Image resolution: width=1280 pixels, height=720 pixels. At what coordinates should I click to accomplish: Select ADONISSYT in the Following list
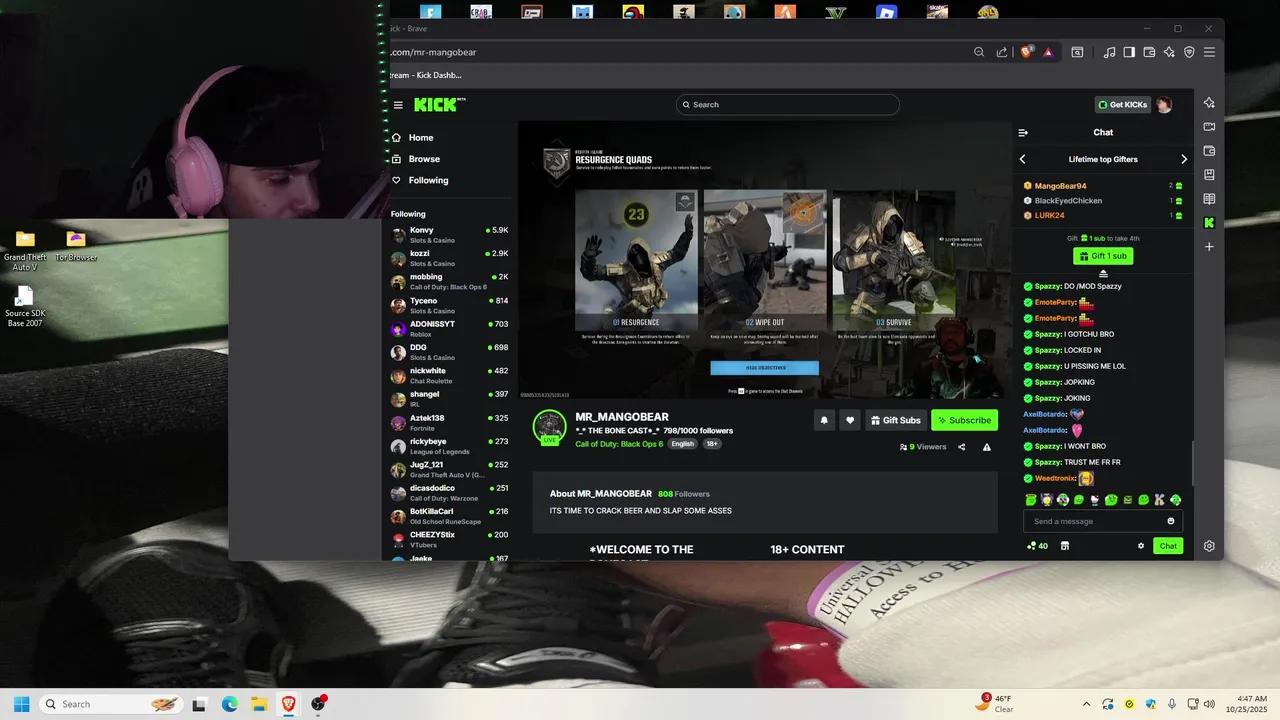pos(449,328)
